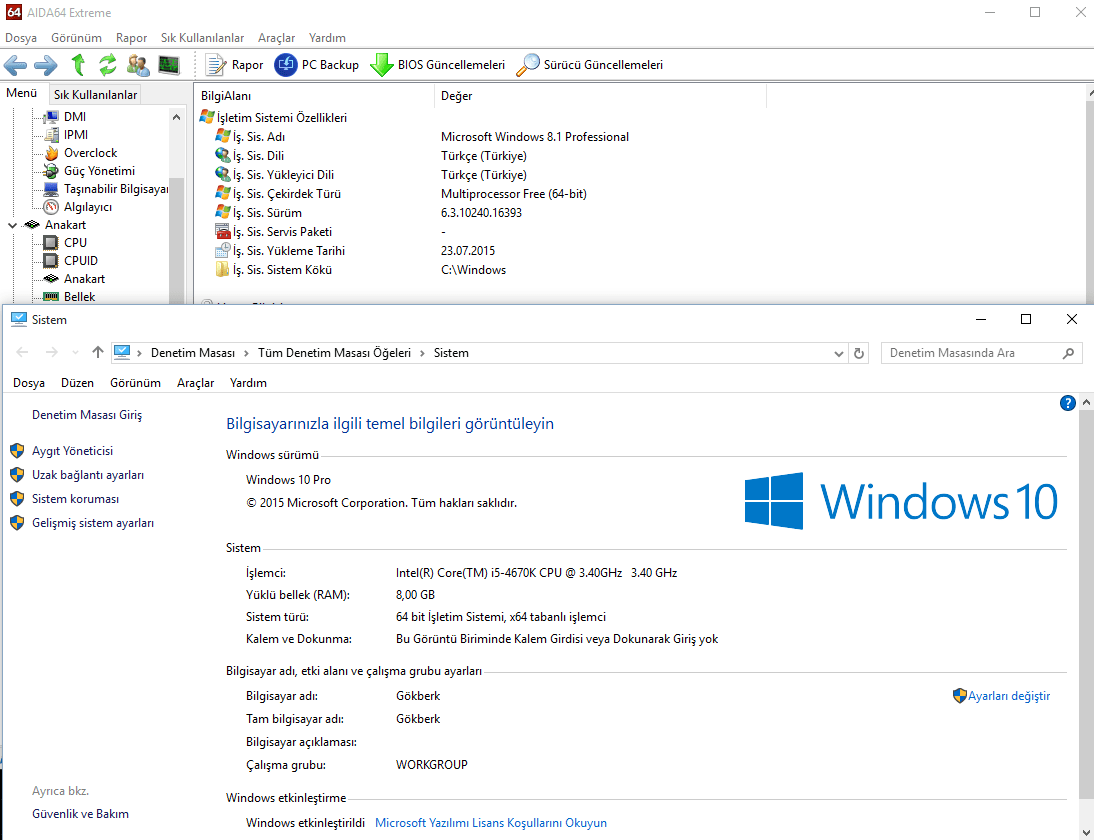Open the Sistem window Dosya menu
The image size is (1094, 840).
click(29, 383)
